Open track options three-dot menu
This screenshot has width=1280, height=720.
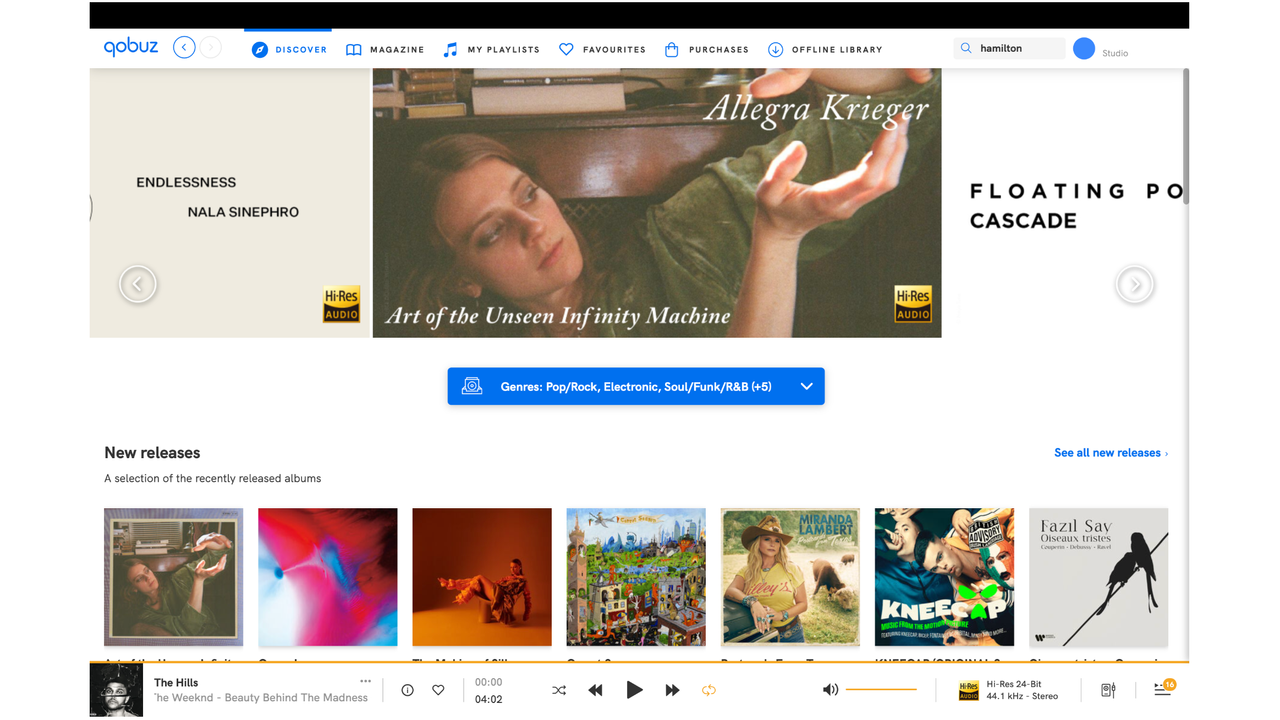click(x=365, y=681)
